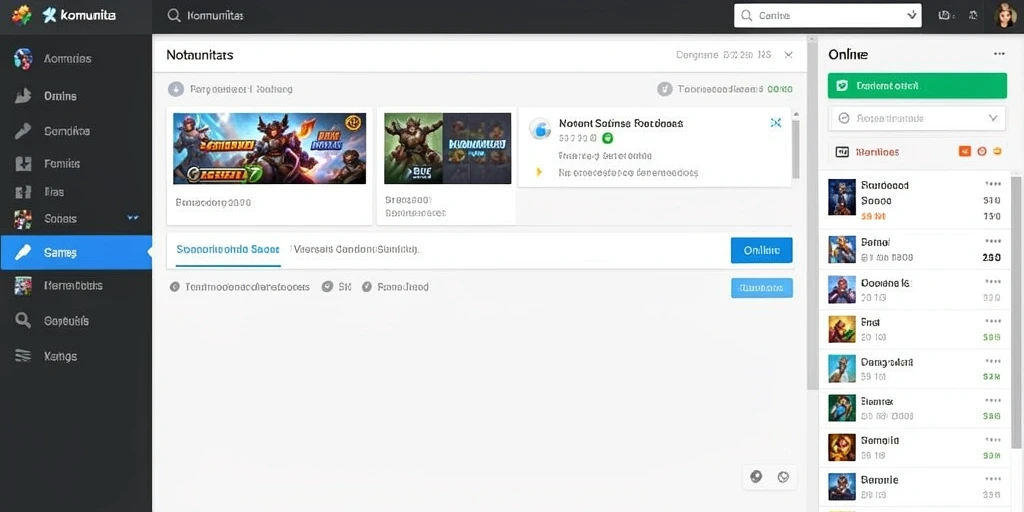This screenshot has height=512, width=1024.
Task: Toggle the first round filter option below the tabs
Action: click(174, 287)
